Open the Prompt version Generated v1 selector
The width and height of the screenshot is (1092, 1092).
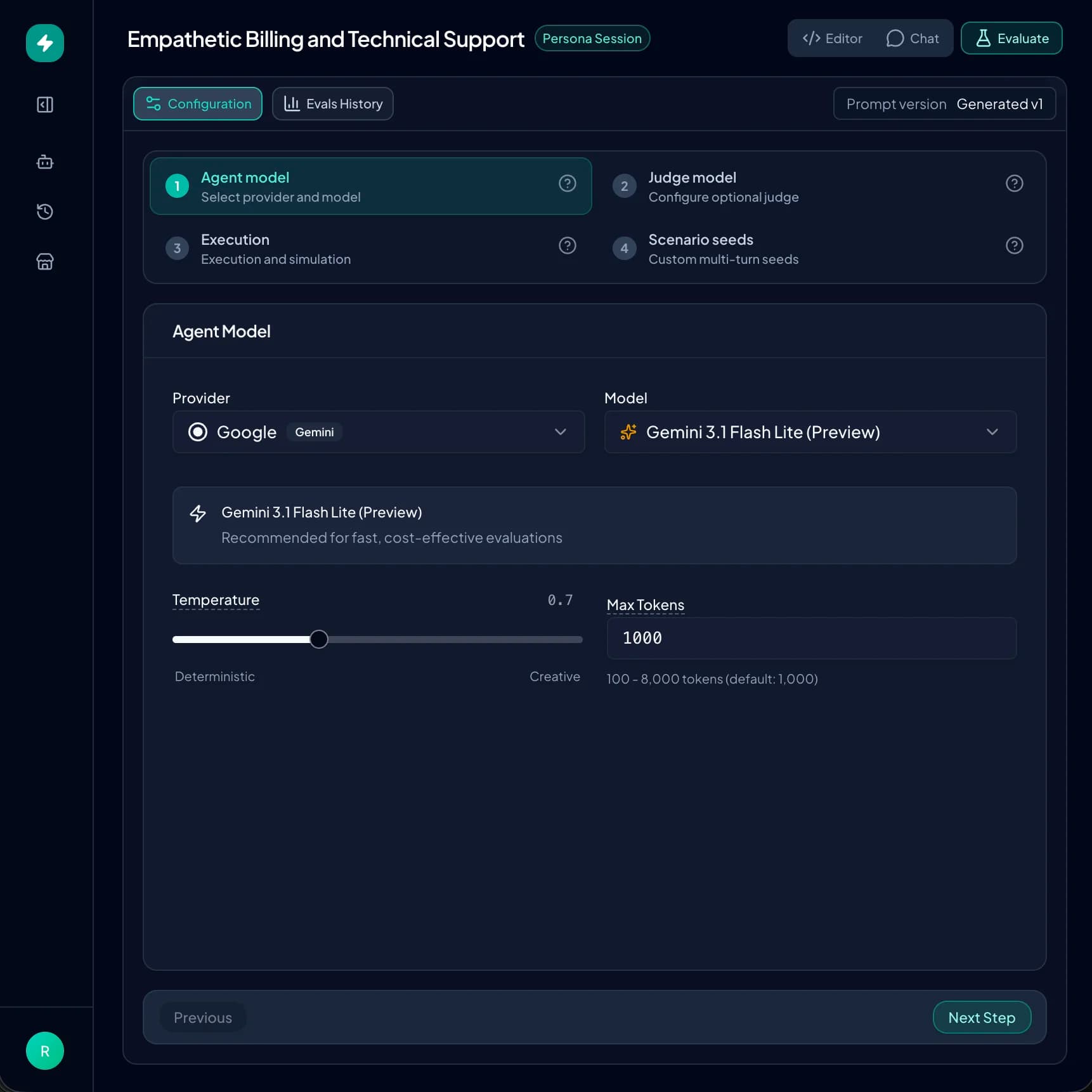(944, 104)
